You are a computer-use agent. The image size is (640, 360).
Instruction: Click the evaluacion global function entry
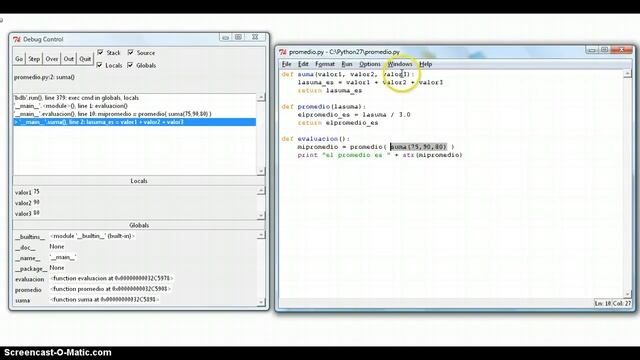point(94,279)
